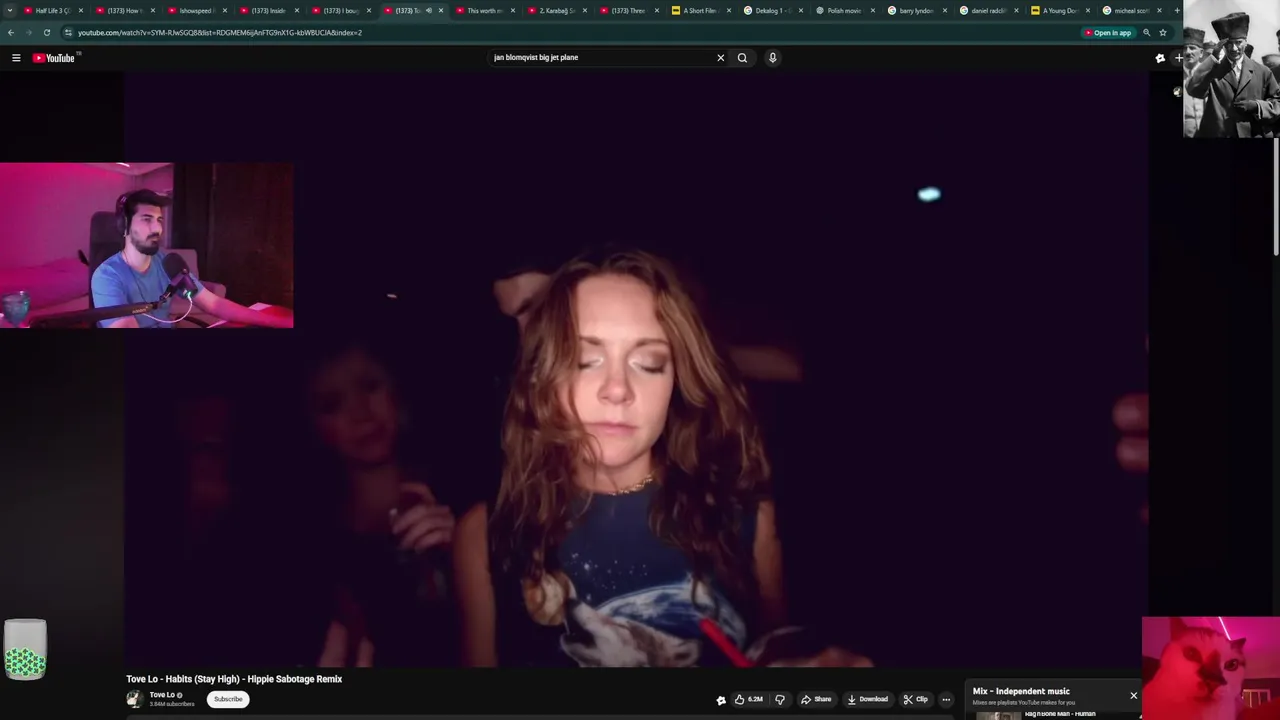
Task: Switch to the barry lyndon tab
Action: click(x=916, y=11)
